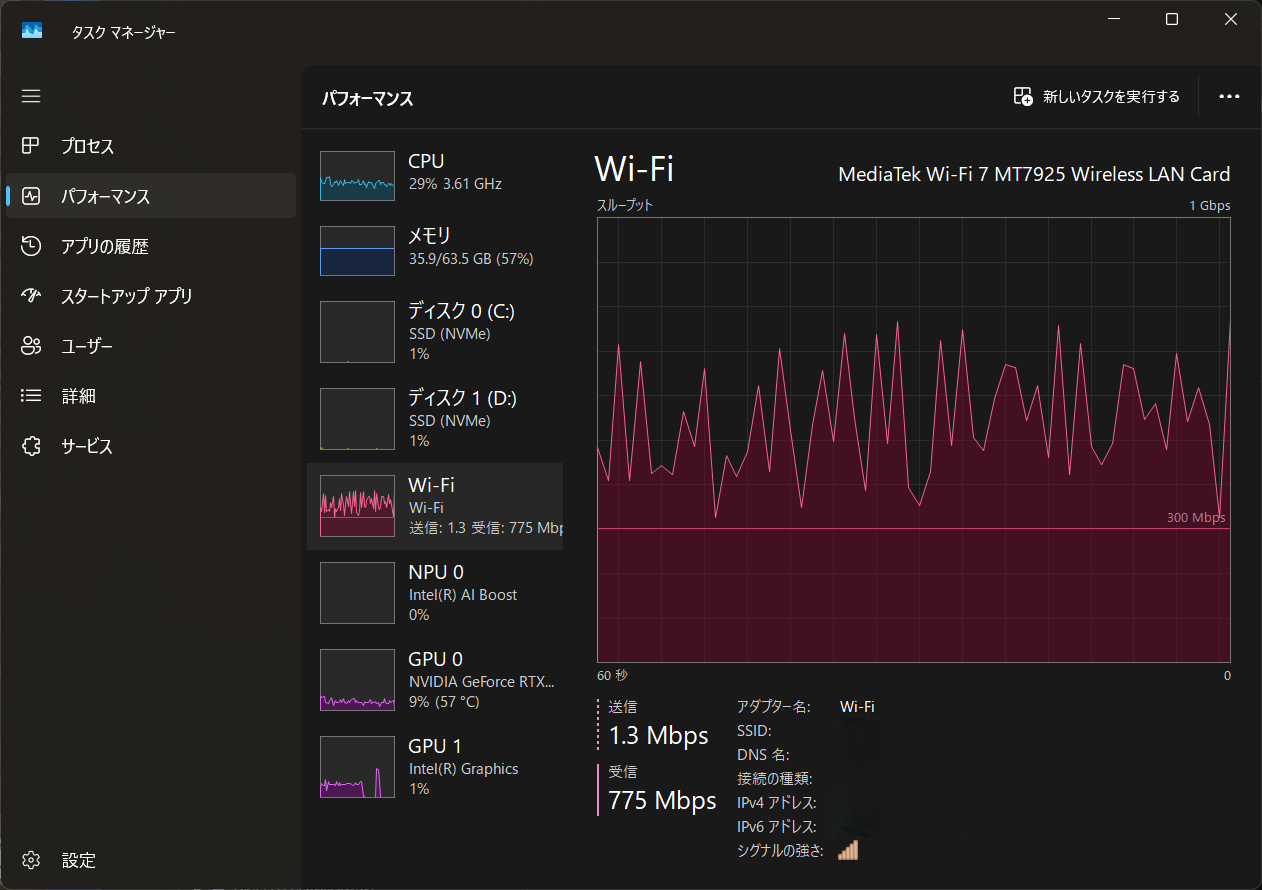This screenshot has width=1262, height=890.
Task: Click the 詳細 list icon
Action: [x=31, y=396]
